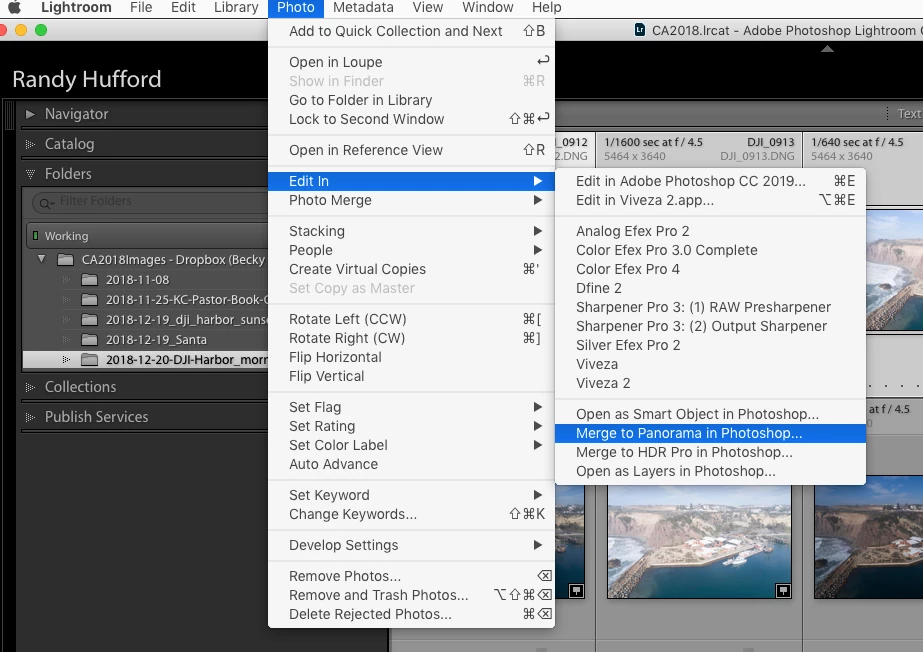Viewport: 923px width, 652px height.
Task: Choose Edit in Viveza 2.app
Action: [710, 200]
